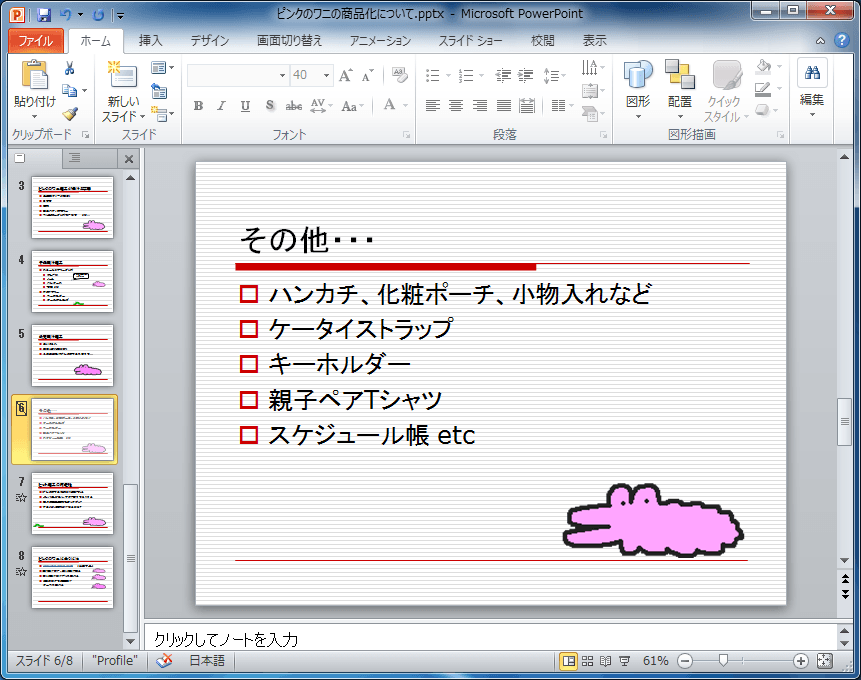Increase list indent level
This screenshot has width=861, height=680.
point(525,75)
